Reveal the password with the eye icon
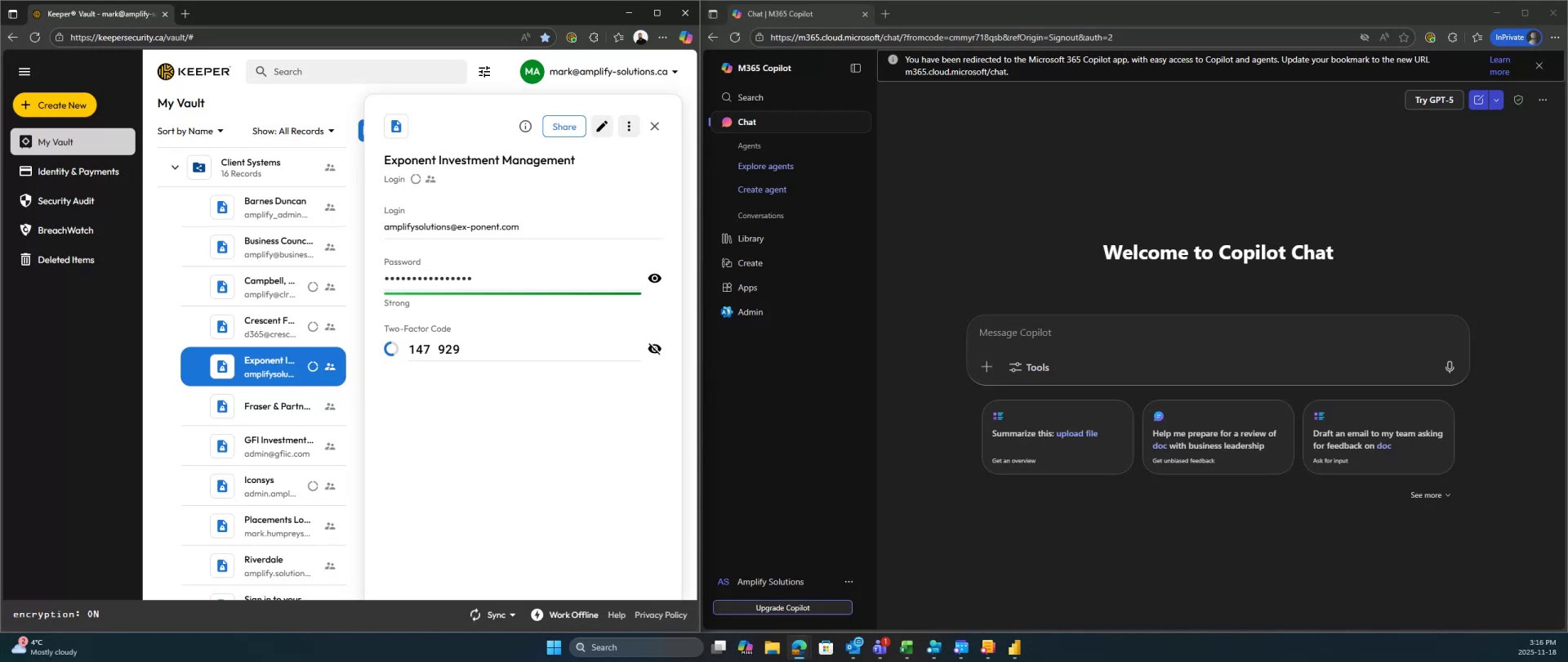 point(655,279)
